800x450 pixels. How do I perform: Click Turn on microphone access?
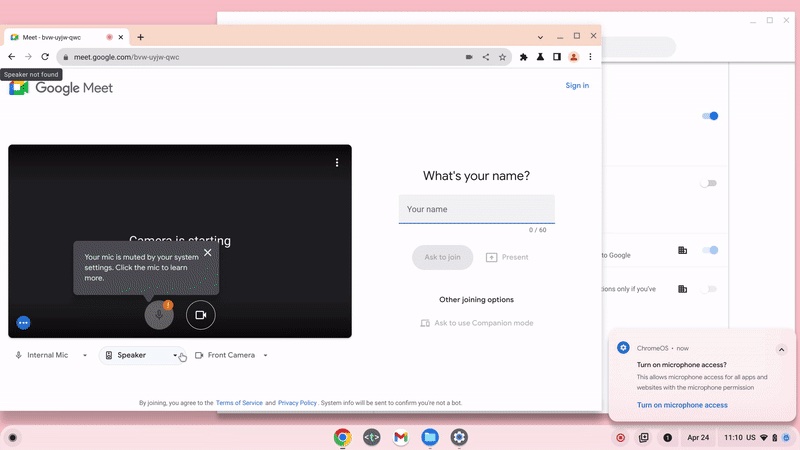(x=682, y=405)
